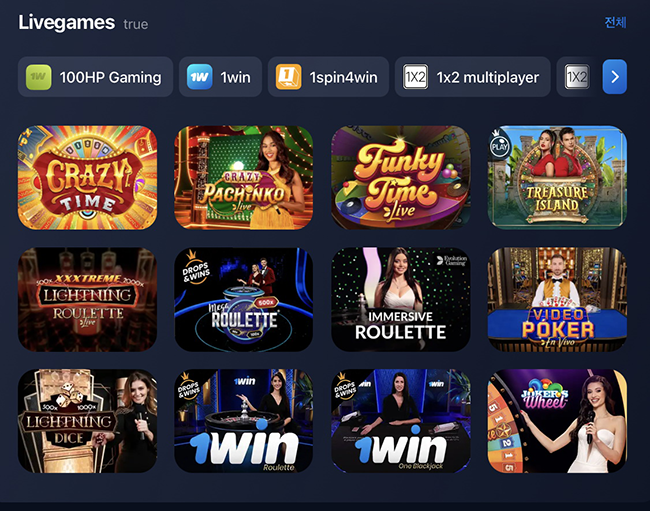
Task: Filter games by 1spin4win provider
Action: click(x=328, y=77)
